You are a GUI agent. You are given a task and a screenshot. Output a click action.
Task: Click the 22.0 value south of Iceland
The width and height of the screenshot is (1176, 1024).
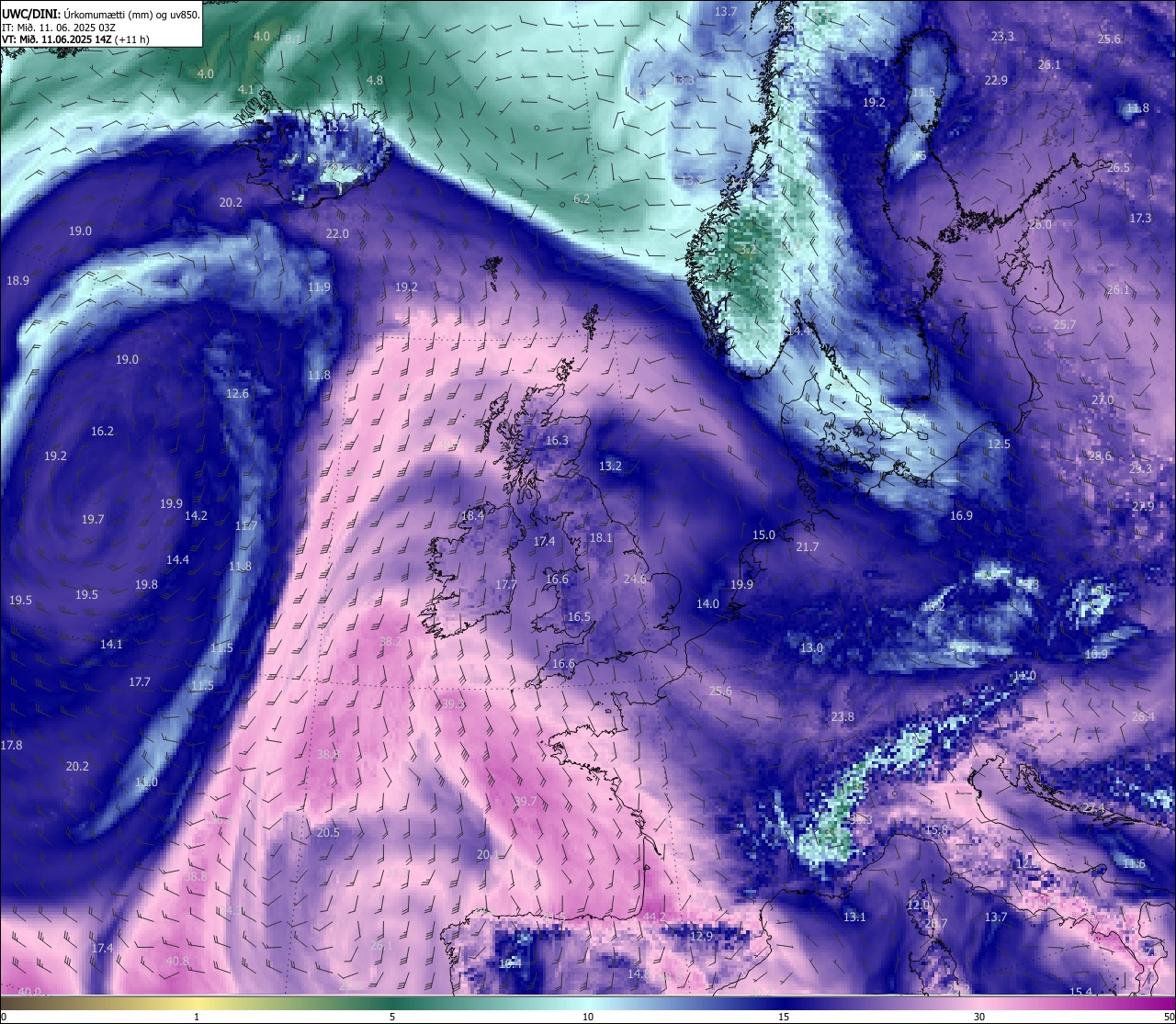point(337,234)
